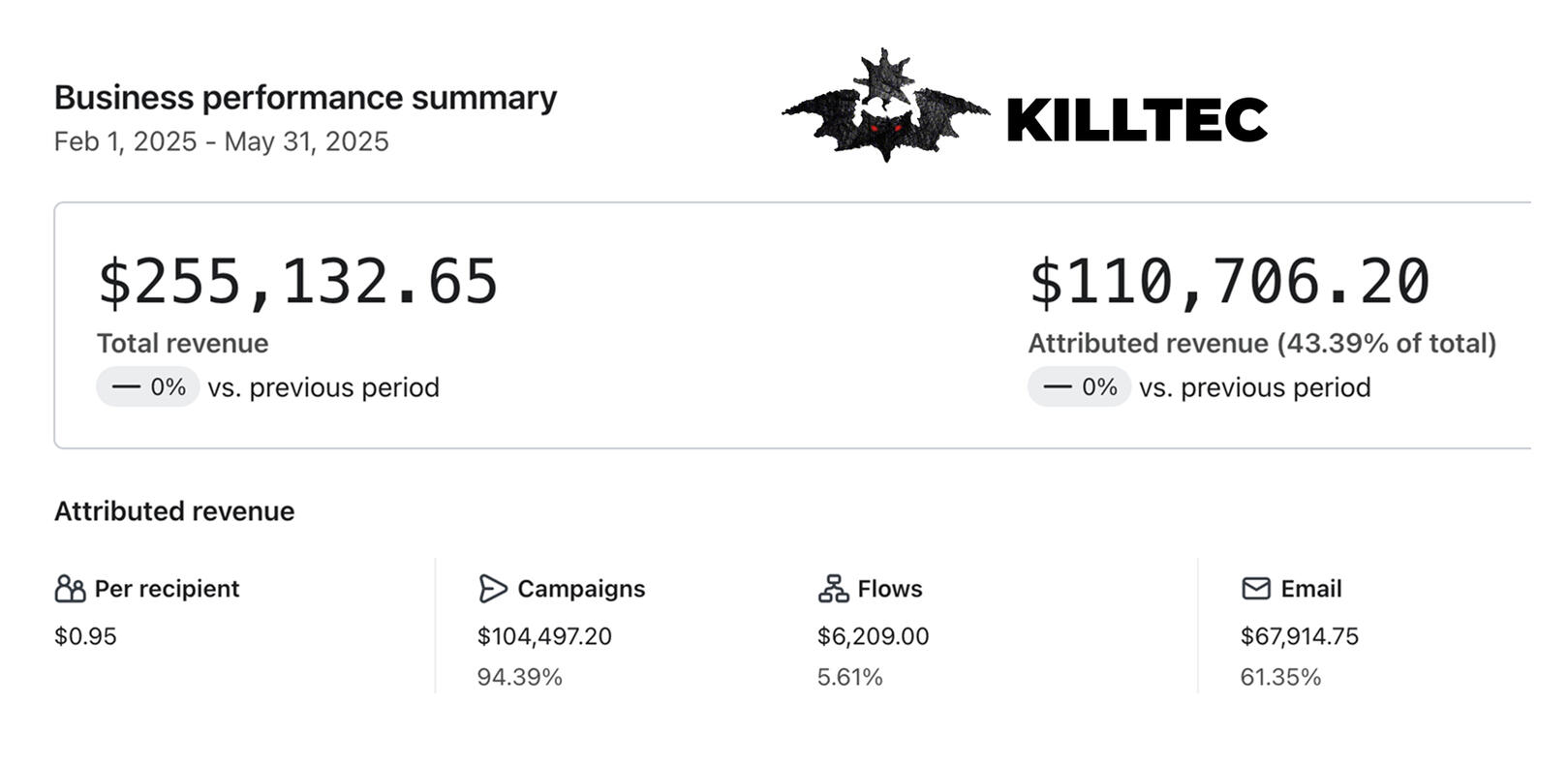Click the Per recipient label
The width and height of the screenshot is (1568, 767).
tap(167, 589)
